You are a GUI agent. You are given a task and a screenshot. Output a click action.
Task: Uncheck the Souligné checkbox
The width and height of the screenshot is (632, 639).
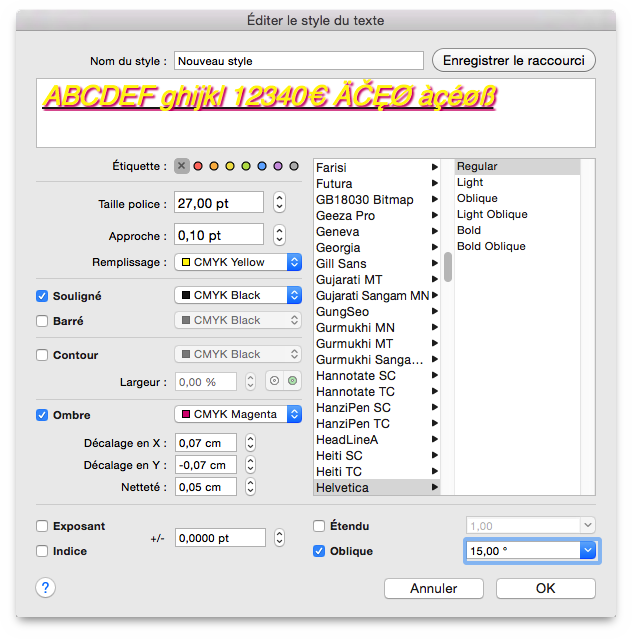click(42, 296)
